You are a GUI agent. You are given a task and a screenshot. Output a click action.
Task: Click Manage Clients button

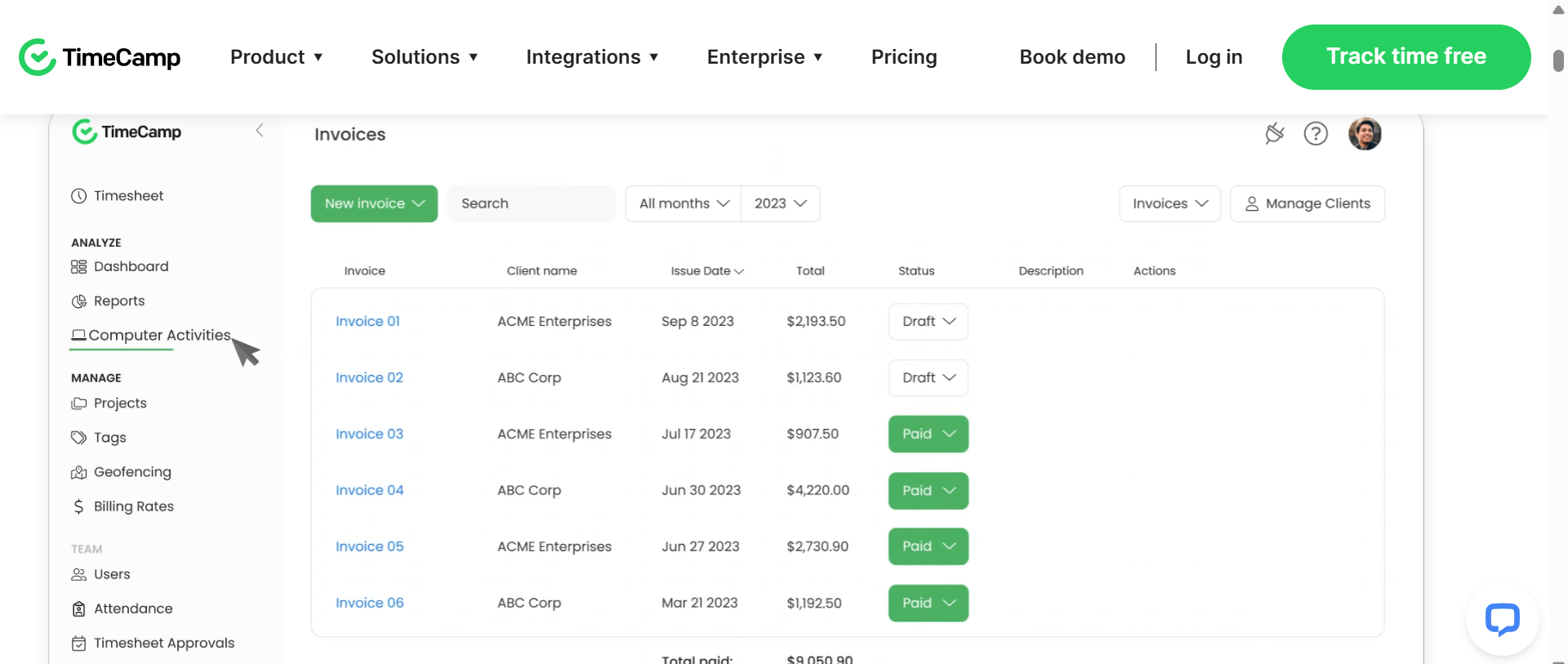click(x=1307, y=203)
